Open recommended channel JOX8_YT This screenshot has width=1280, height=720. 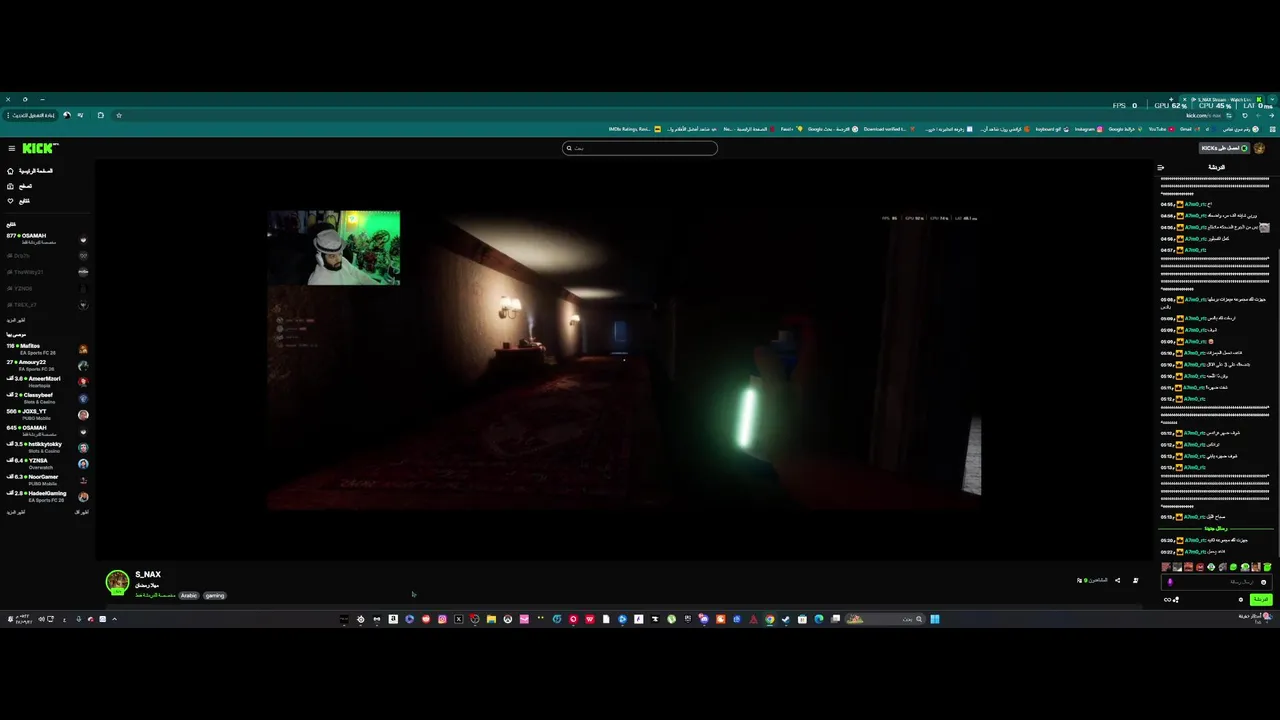point(47,414)
